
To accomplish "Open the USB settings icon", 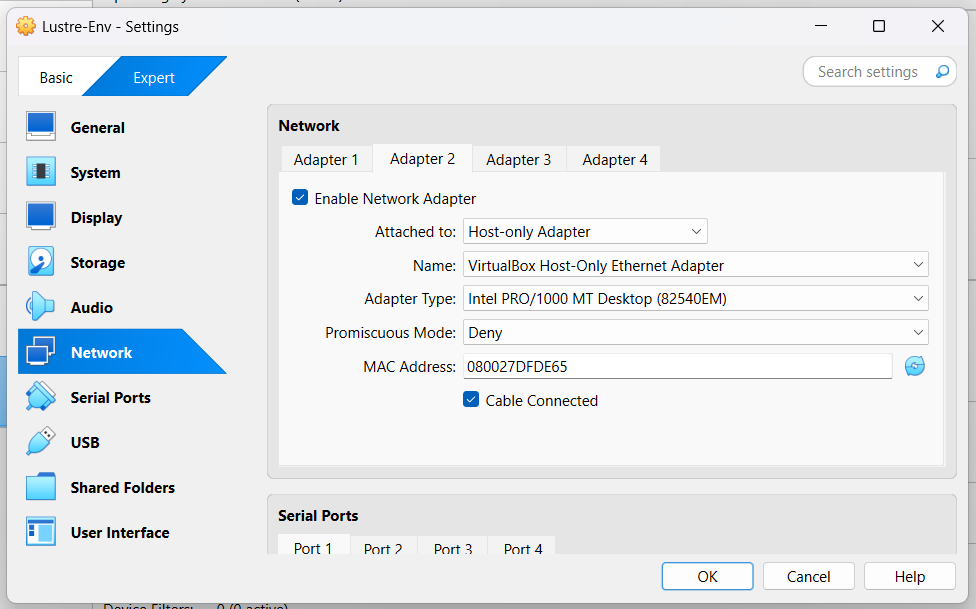I will 41,442.
